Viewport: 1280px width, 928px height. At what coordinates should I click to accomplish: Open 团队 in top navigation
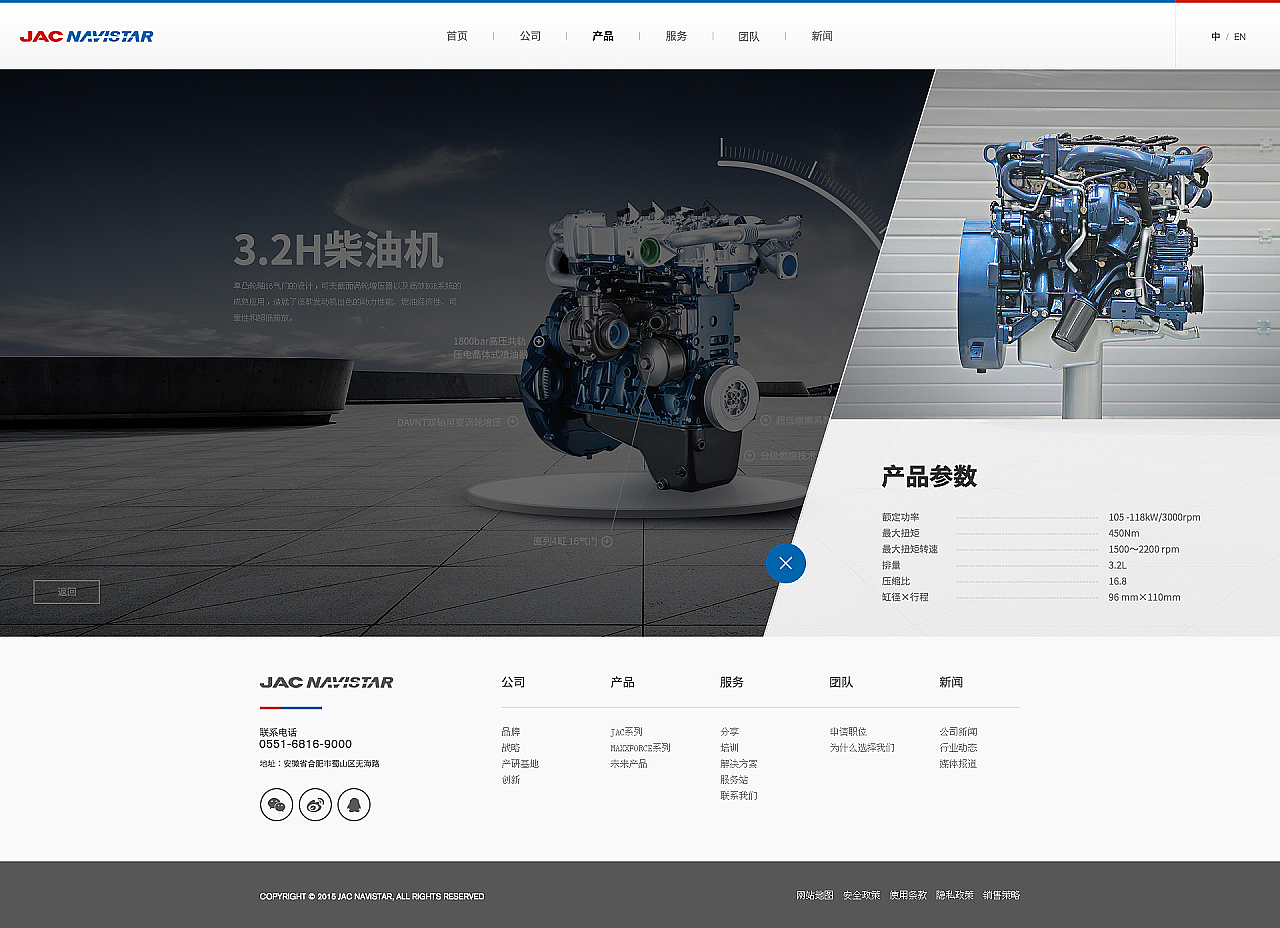click(749, 36)
